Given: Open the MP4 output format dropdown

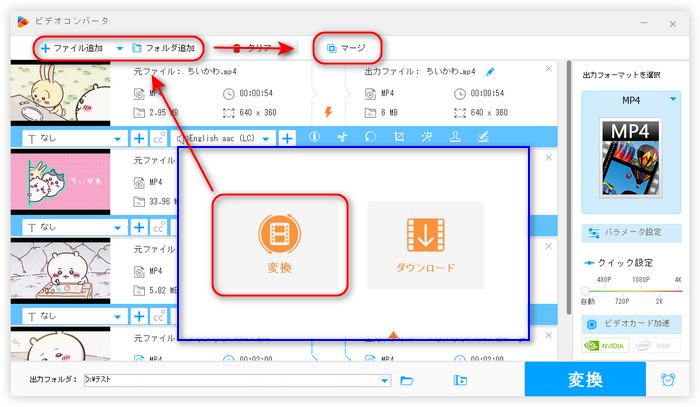Looking at the screenshot, I should point(673,99).
